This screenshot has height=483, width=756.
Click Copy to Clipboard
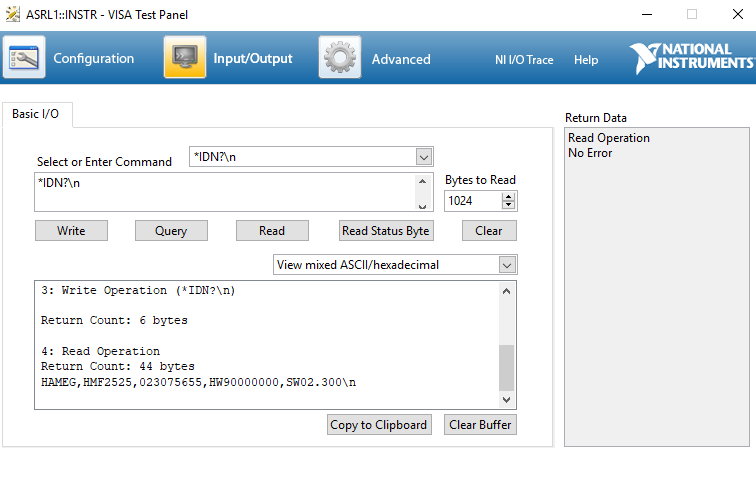[x=379, y=425]
